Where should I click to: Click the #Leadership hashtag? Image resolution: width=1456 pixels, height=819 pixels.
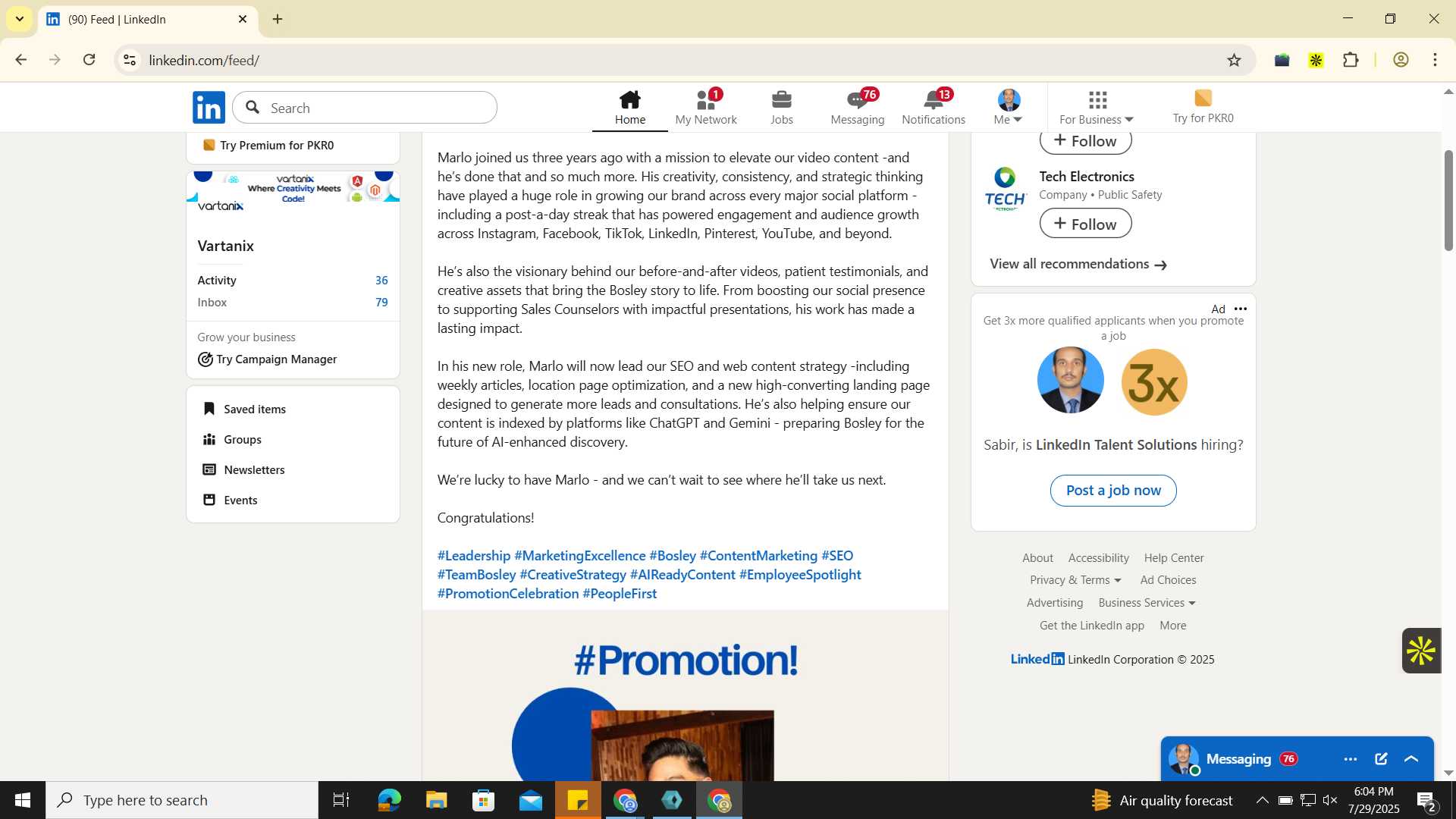point(474,556)
